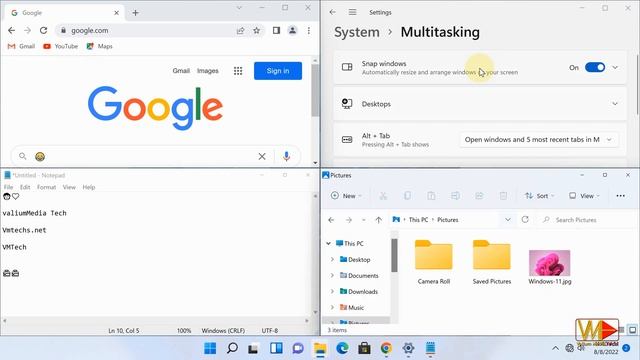This screenshot has width=640, height=360.
Task: Open View dropdown in File Explorer
Action: tap(584, 196)
